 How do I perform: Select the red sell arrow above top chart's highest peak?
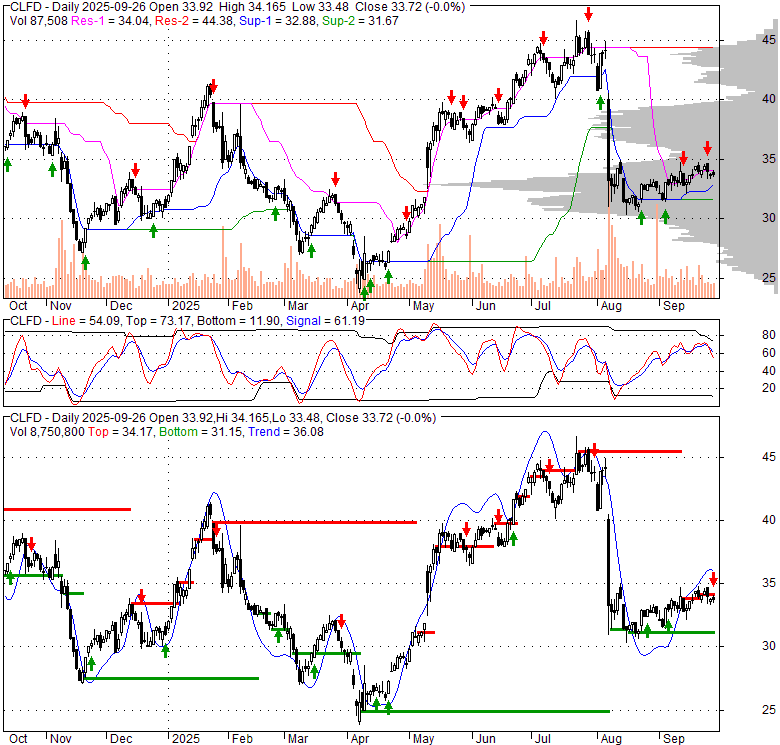[x=588, y=14]
